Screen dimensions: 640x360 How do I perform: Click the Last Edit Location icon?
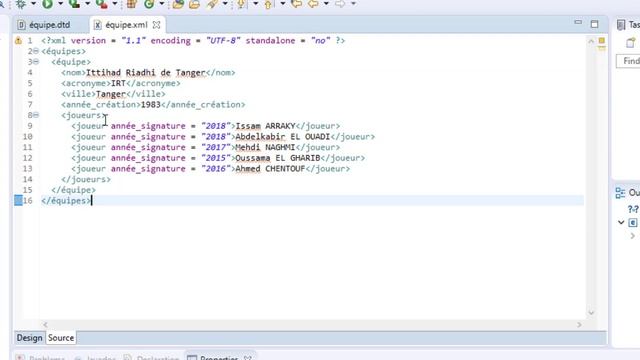[x=297, y=4]
